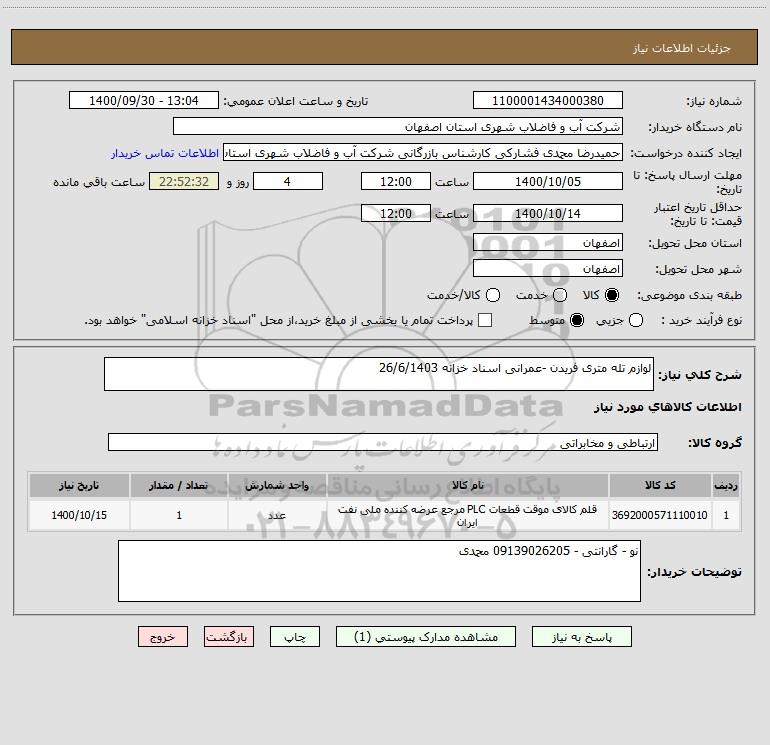Click the اطلاعات کالاهای مورد نیاز heading
Viewport: 770px width, 745px height.
coord(667,407)
